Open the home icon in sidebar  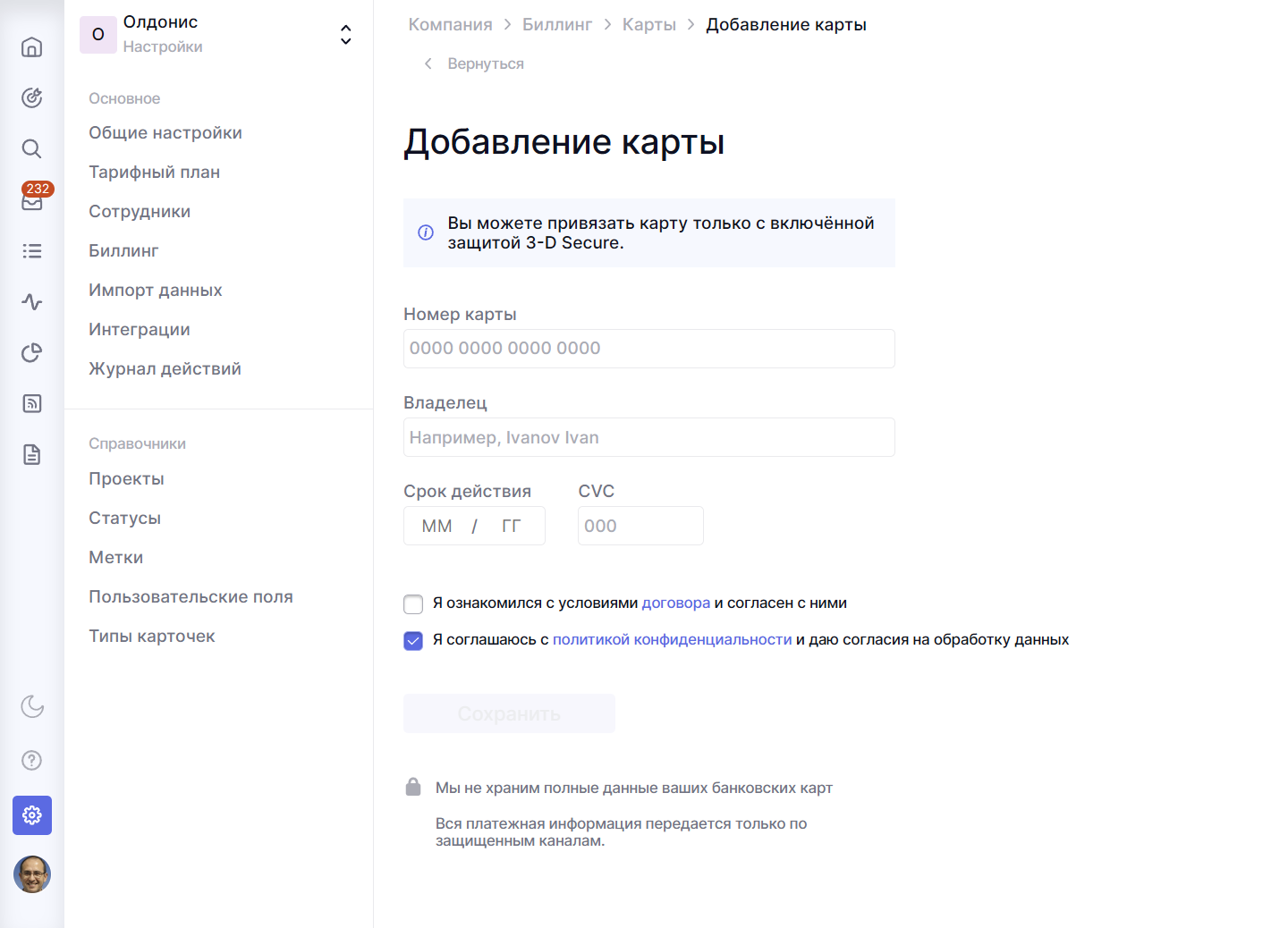coord(32,47)
